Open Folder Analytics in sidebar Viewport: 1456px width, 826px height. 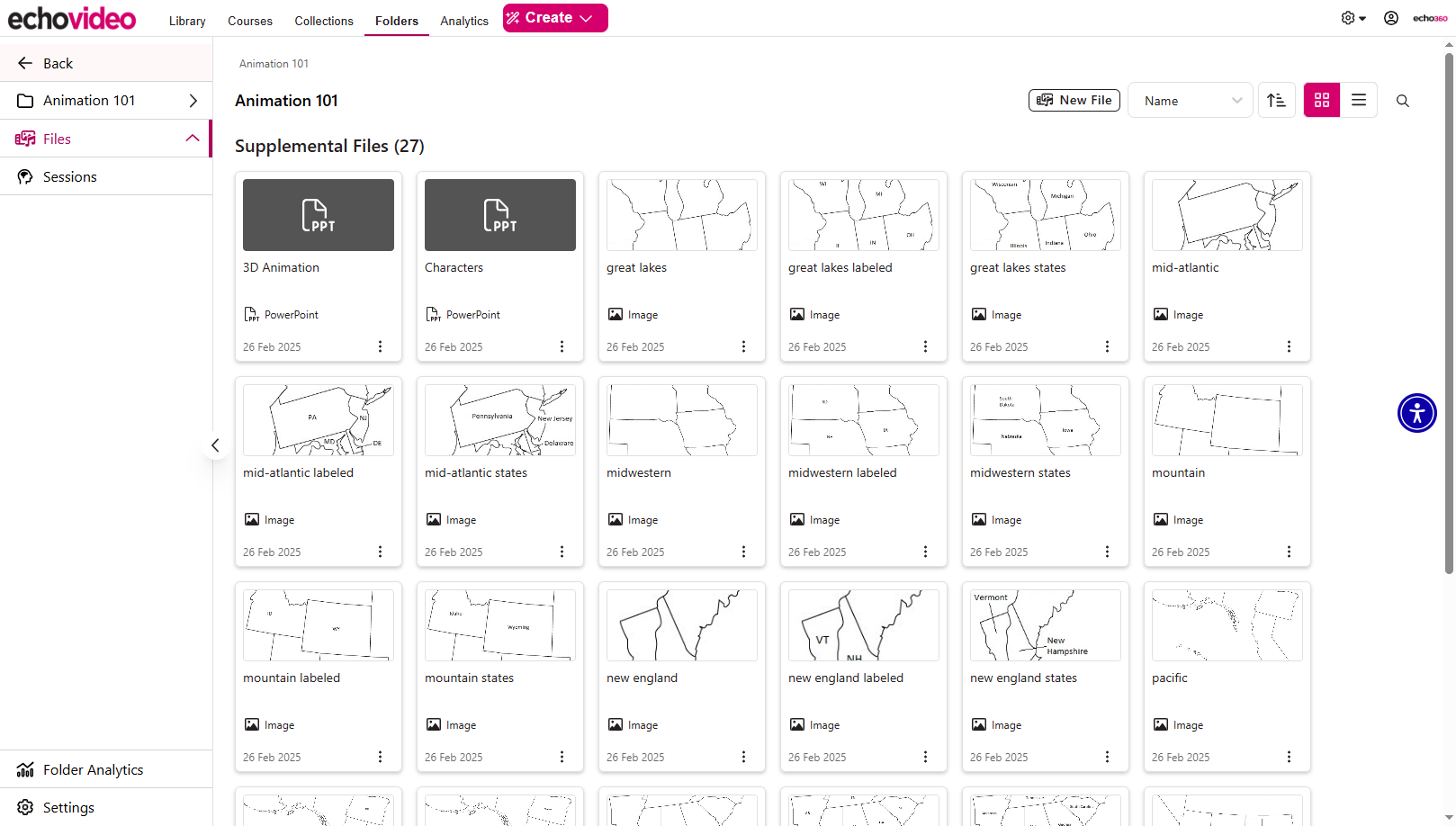pos(106,769)
